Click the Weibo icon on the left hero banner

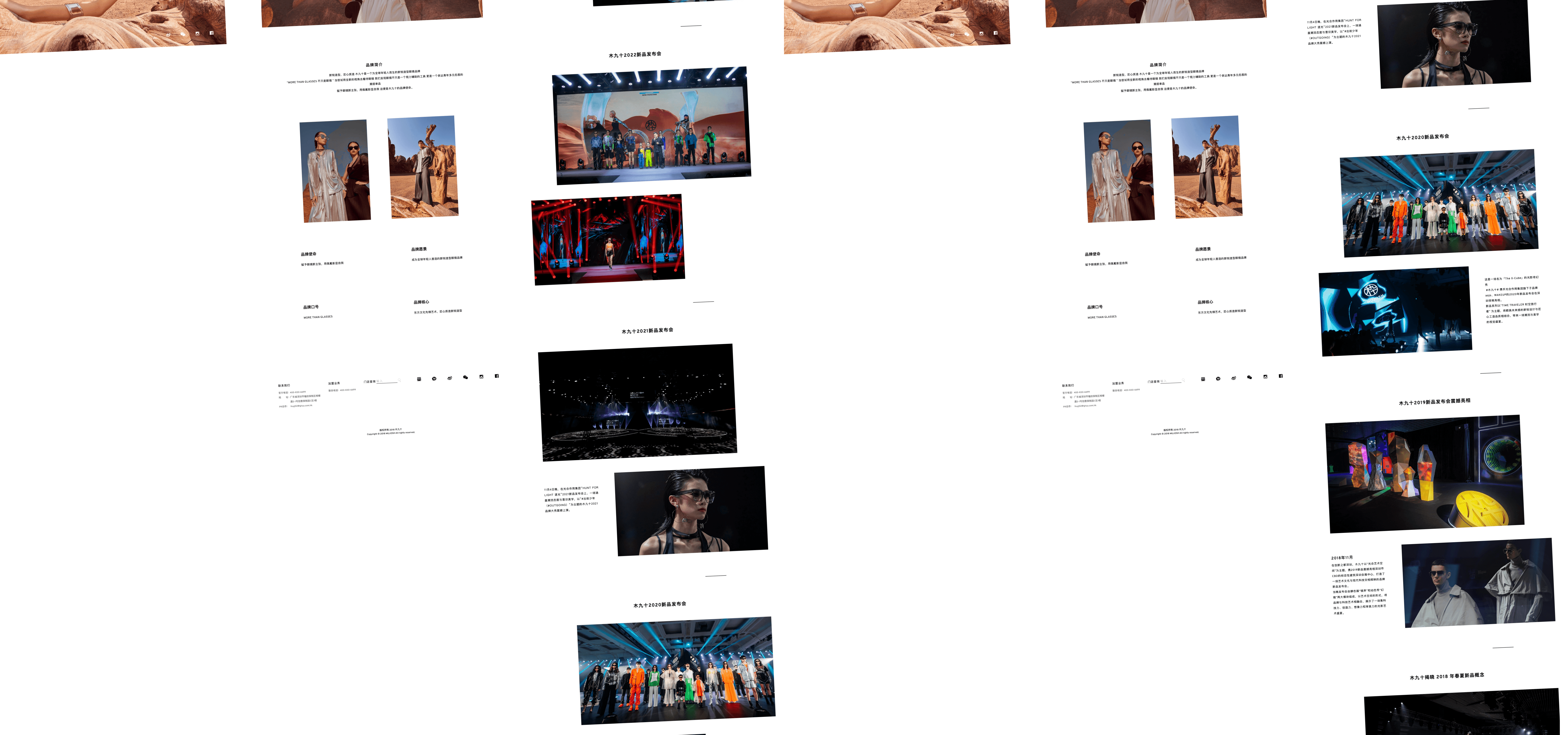tap(168, 35)
